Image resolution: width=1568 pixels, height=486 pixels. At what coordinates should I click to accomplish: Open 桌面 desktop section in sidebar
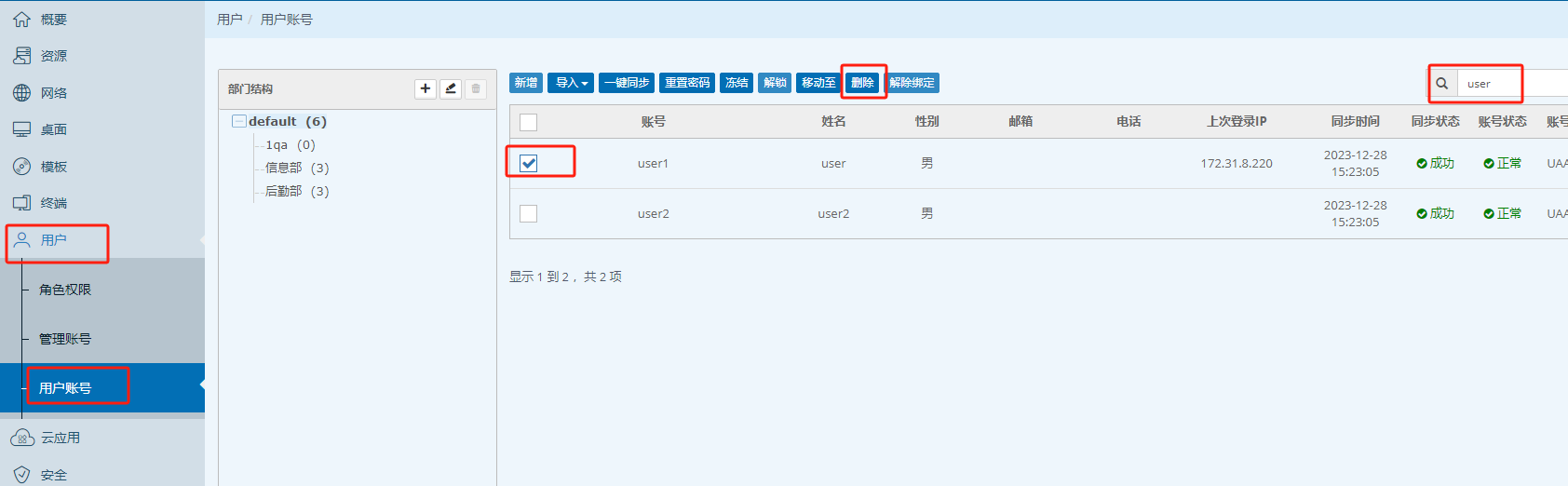click(53, 129)
